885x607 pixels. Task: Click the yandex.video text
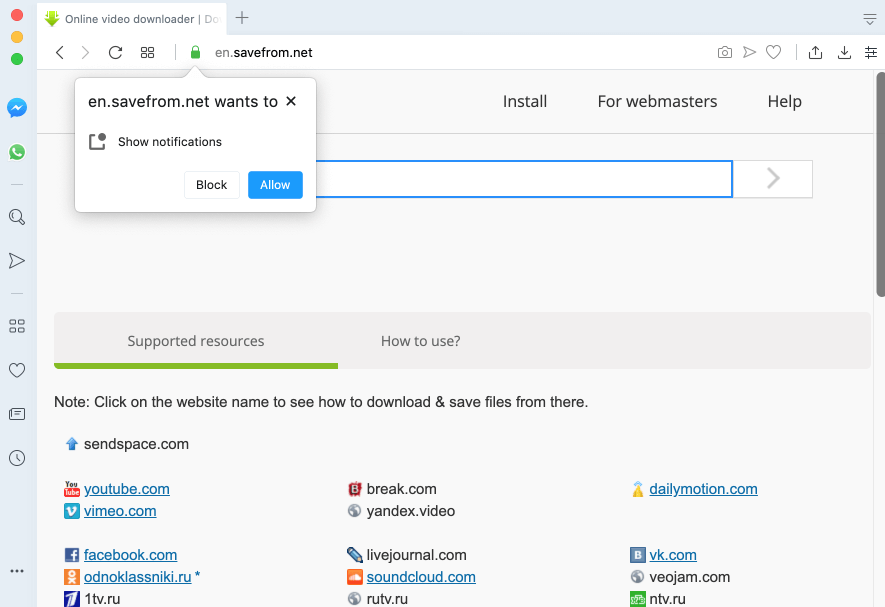click(410, 511)
